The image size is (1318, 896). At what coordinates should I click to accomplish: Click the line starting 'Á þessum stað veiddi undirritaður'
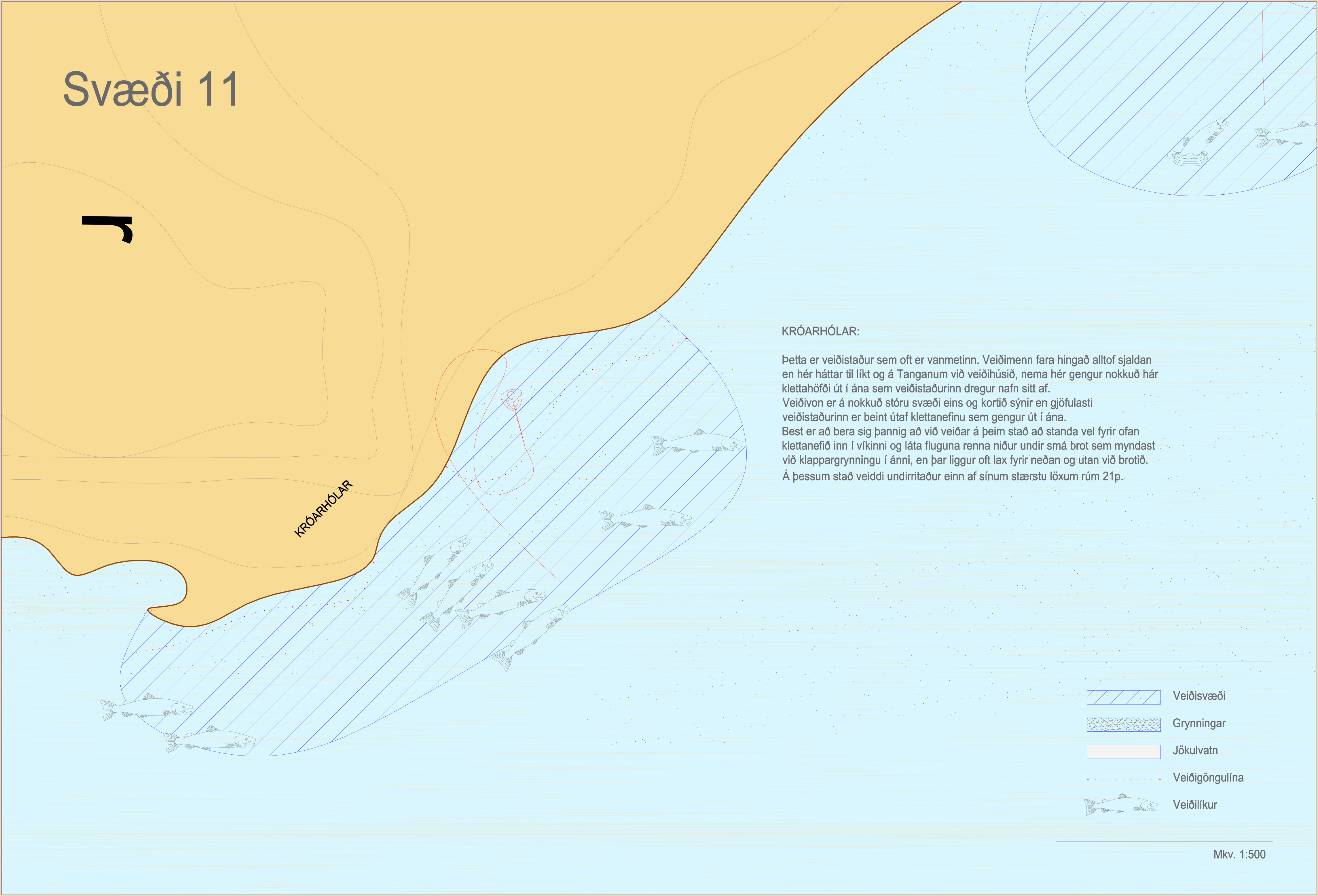953,476
